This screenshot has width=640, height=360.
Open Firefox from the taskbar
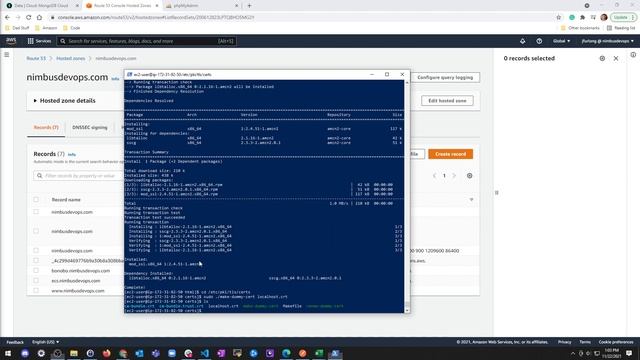tap(107, 353)
